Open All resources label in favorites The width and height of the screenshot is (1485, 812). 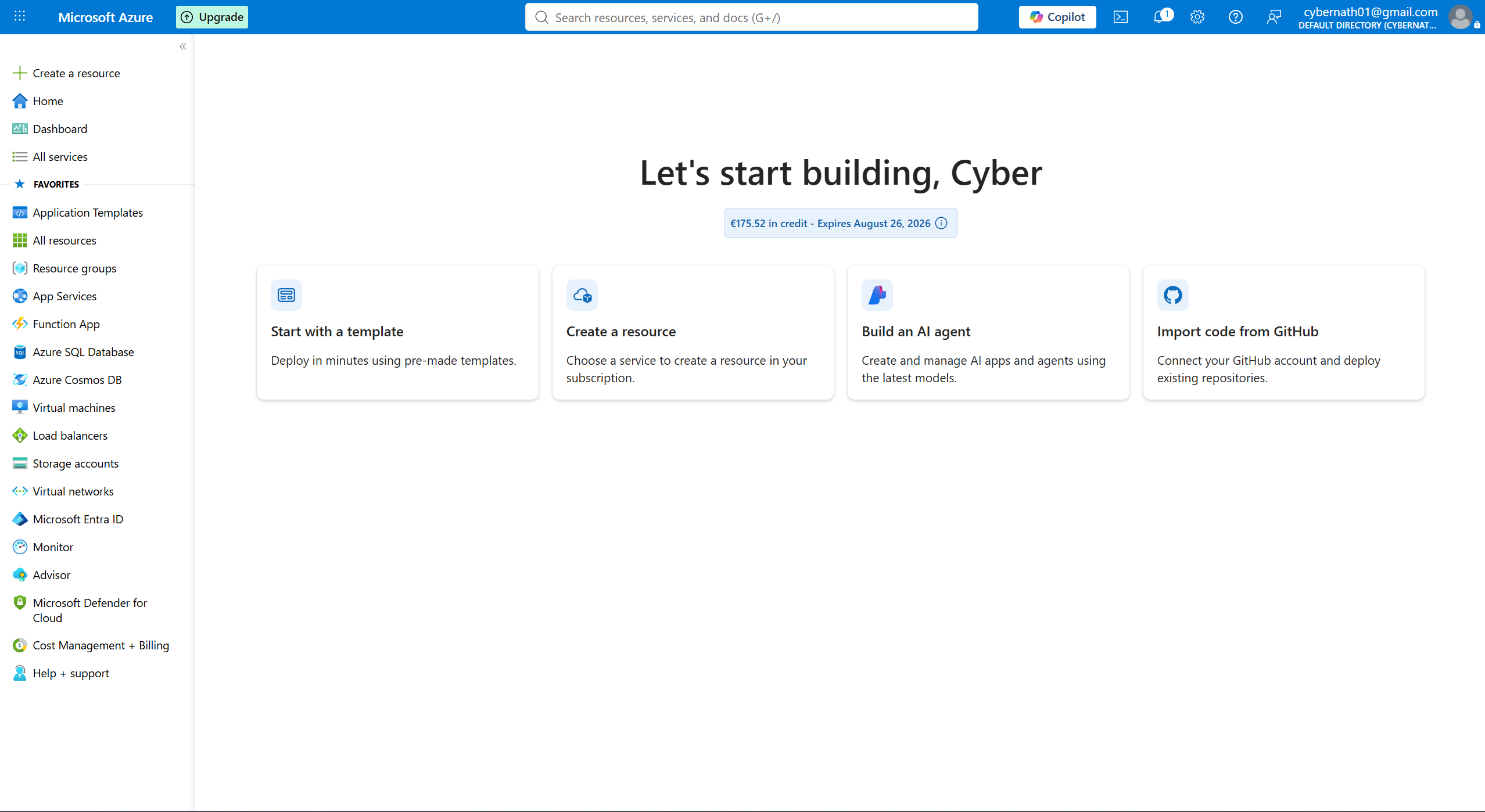tap(64, 240)
